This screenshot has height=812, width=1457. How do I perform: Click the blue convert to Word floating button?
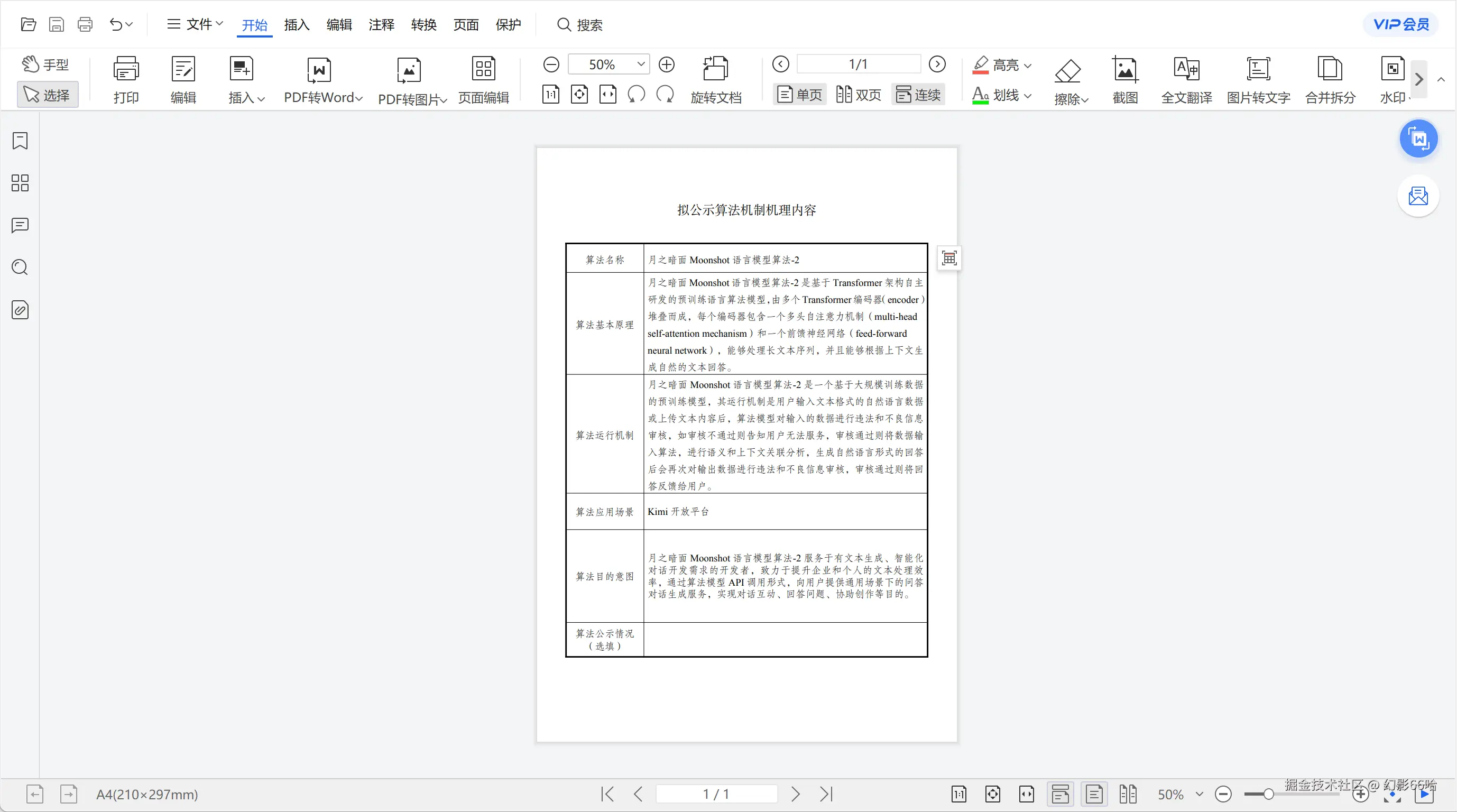click(x=1418, y=139)
